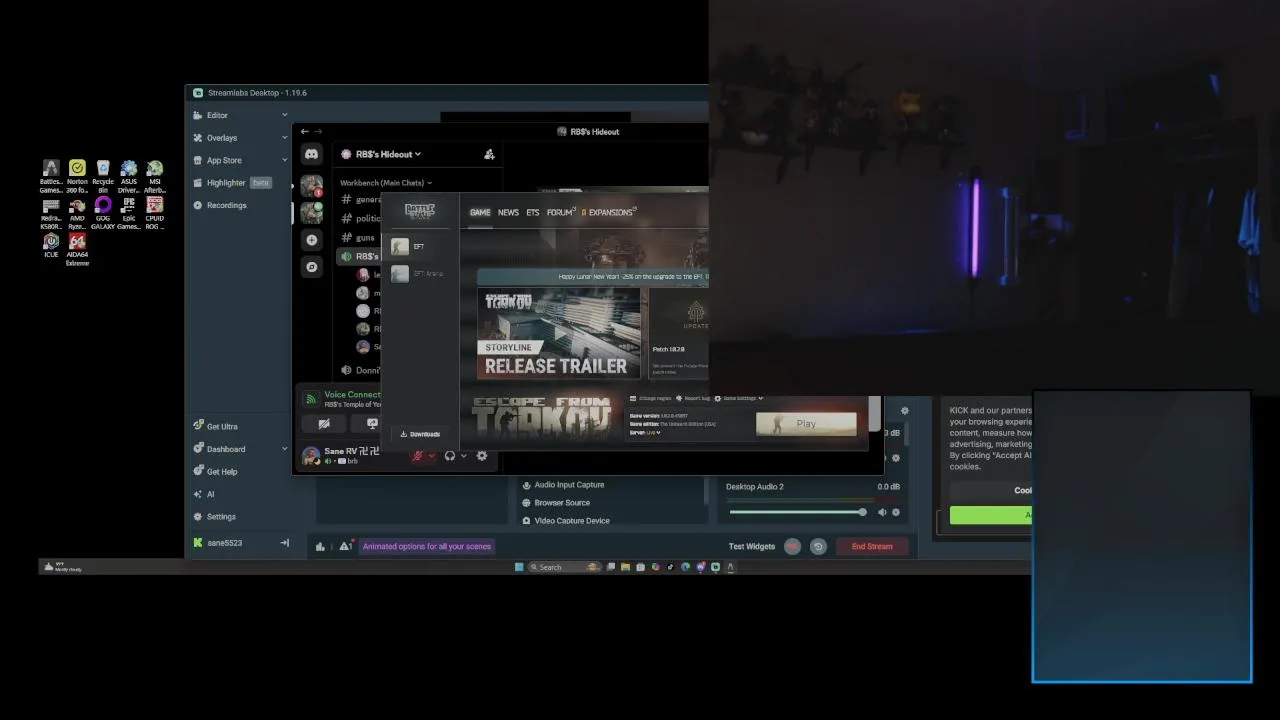Open Epic Games desktop shortcut

(129, 213)
